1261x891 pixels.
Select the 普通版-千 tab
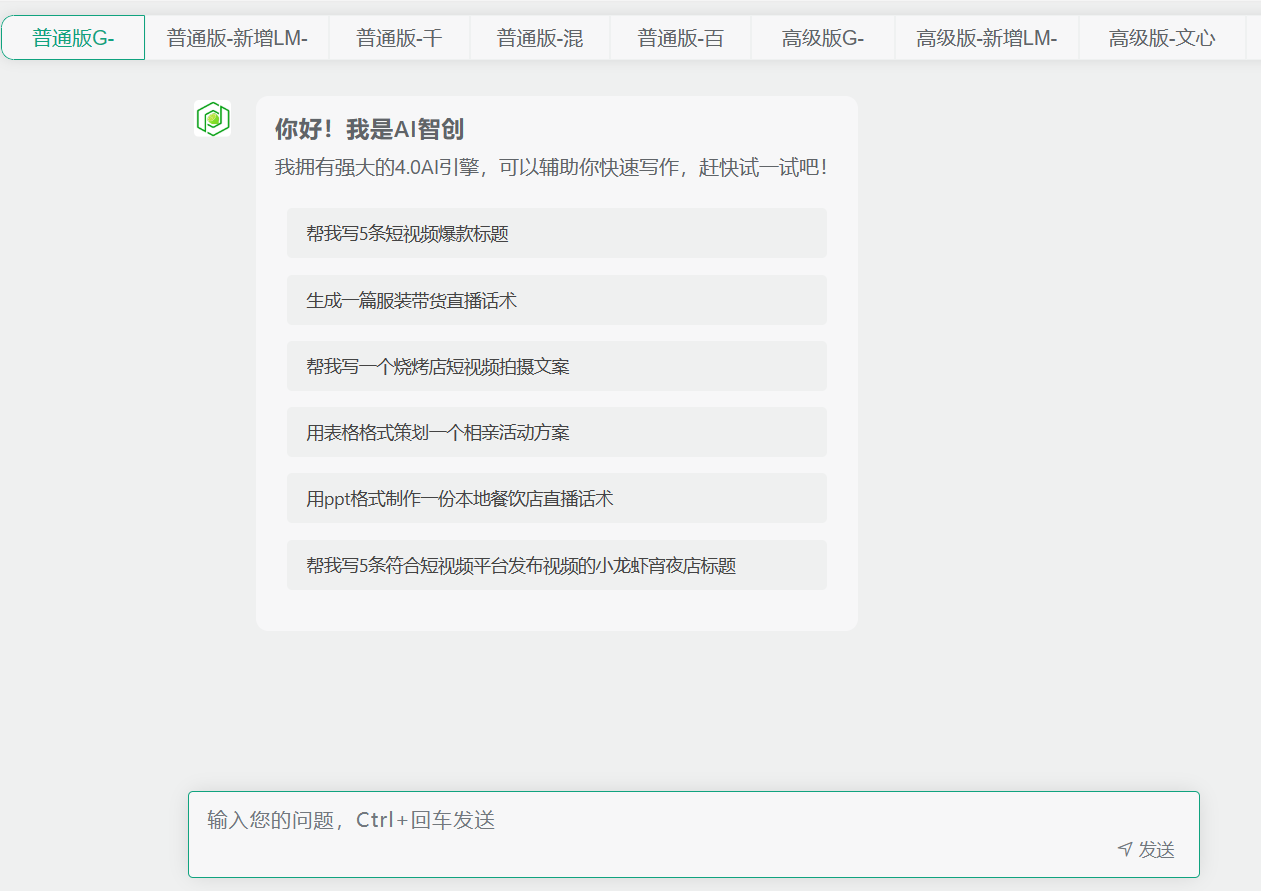pyautogui.click(x=399, y=38)
